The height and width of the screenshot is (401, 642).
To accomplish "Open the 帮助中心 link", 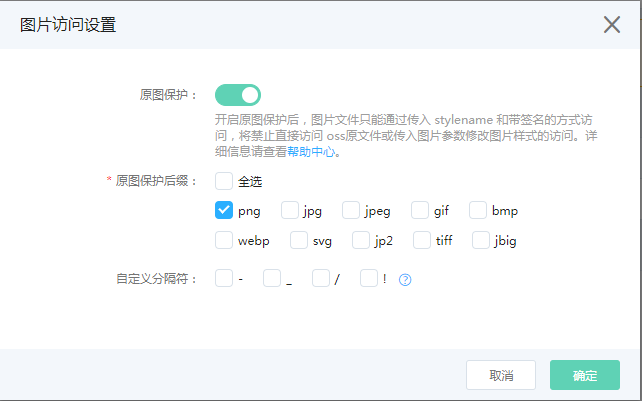I will click(311, 152).
